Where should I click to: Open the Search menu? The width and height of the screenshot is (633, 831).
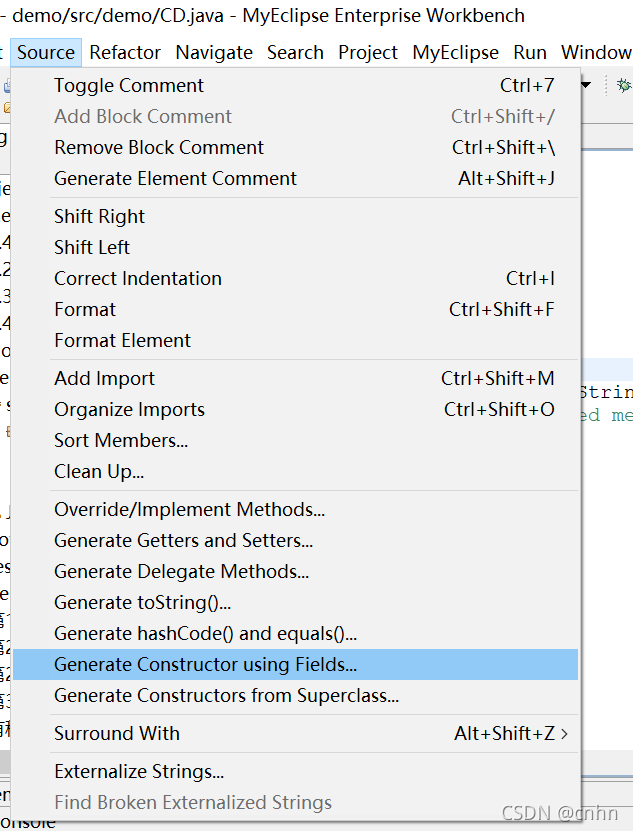pos(296,52)
